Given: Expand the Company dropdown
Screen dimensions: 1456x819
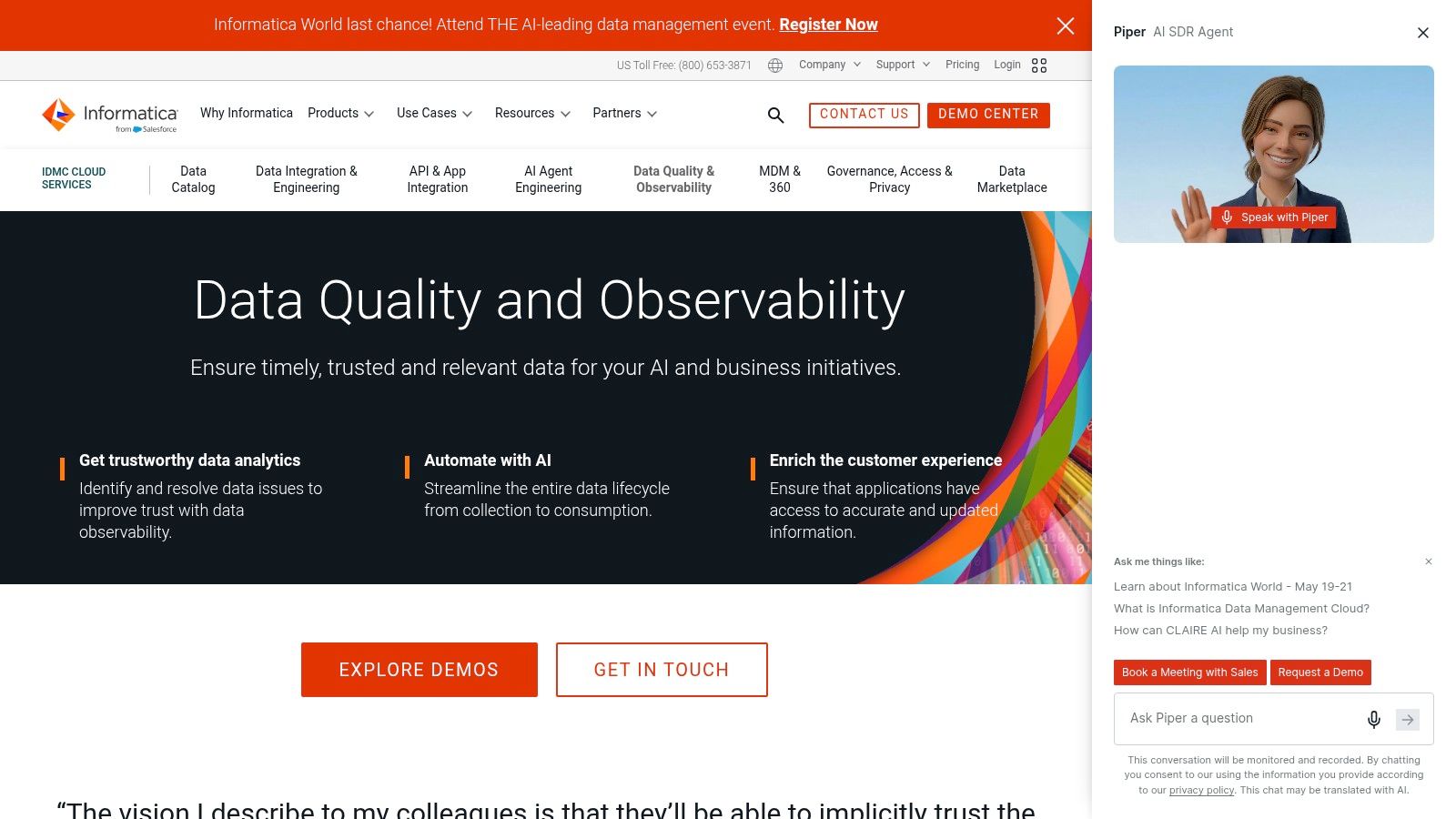Looking at the screenshot, I should click(x=830, y=65).
